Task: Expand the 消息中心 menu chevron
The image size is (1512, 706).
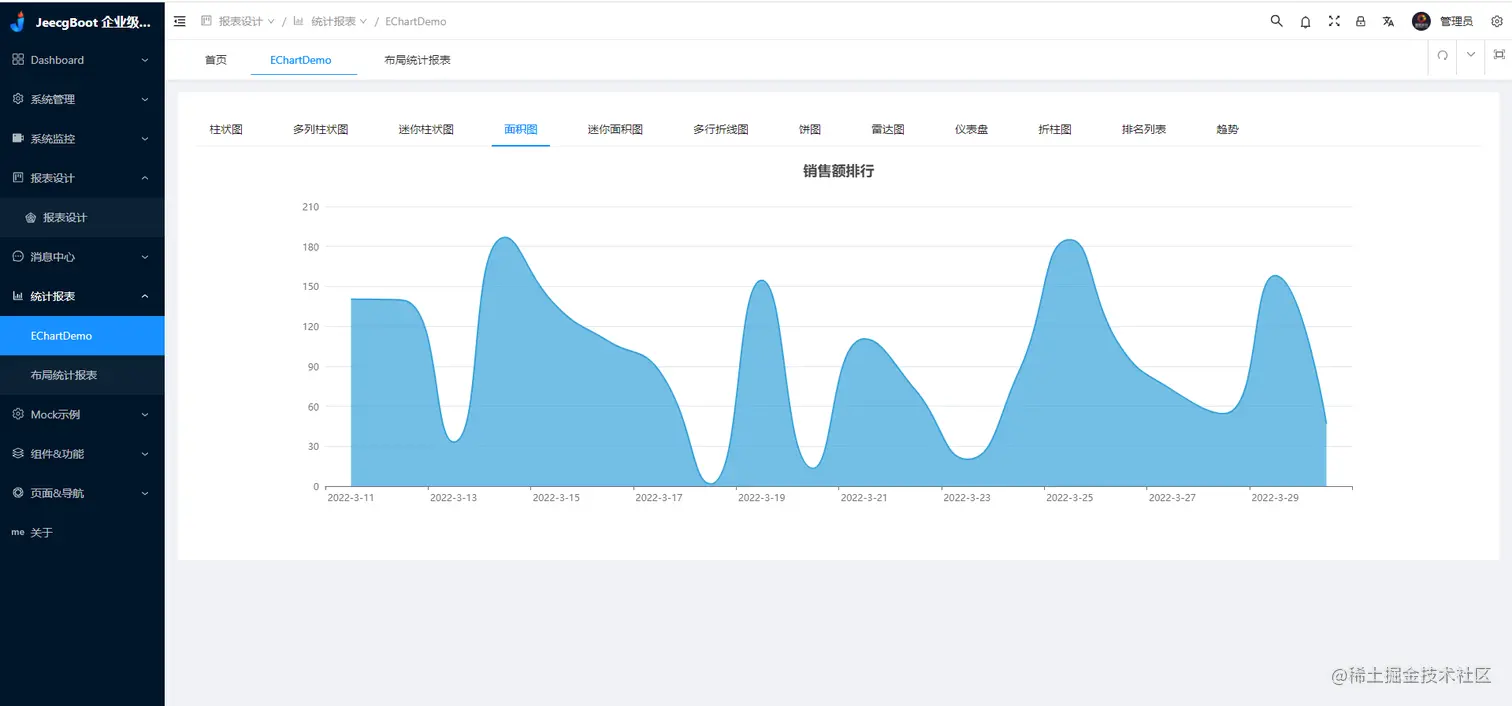Action: [145, 257]
